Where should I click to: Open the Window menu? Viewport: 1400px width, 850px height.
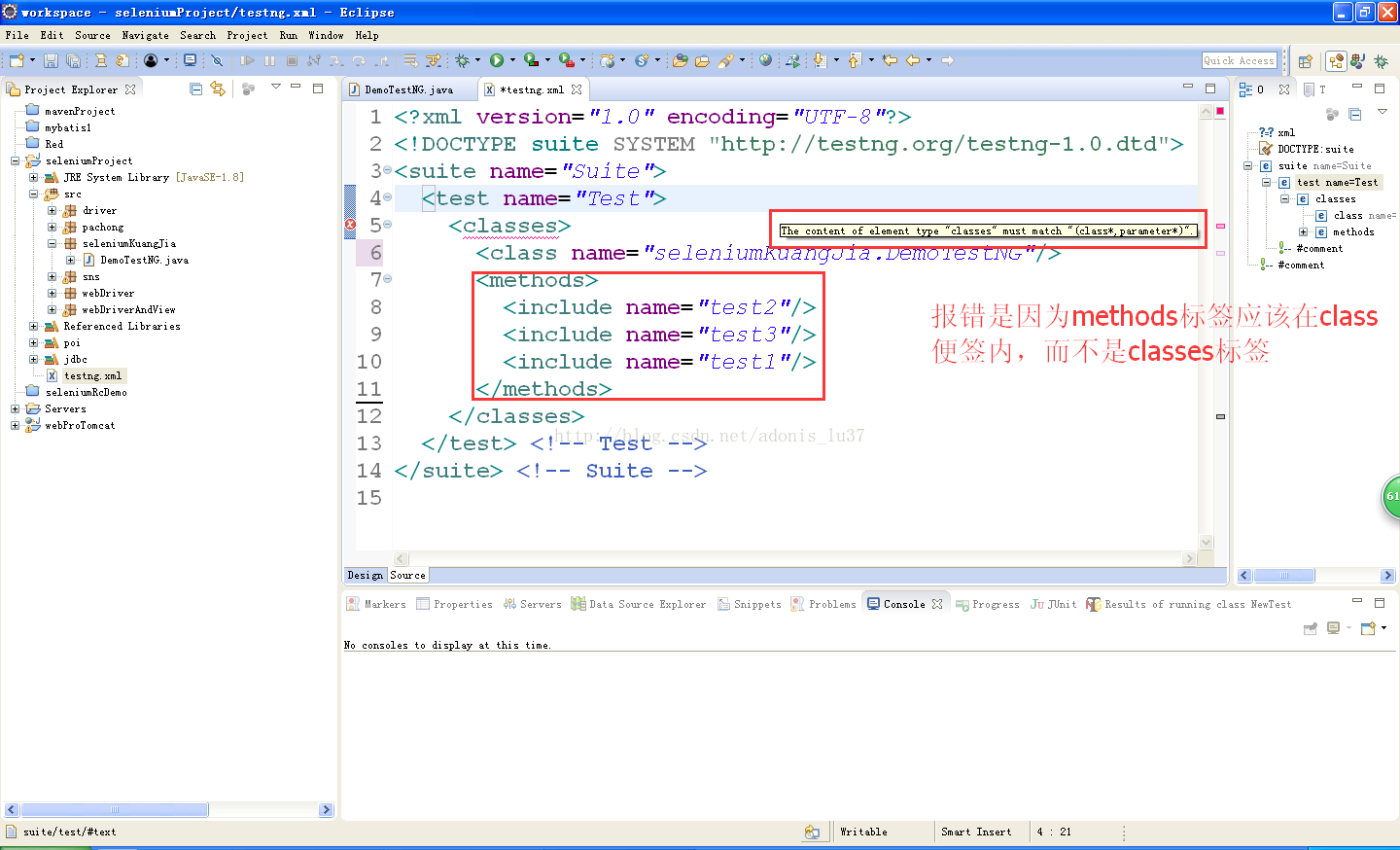pyautogui.click(x=326, y=35)
